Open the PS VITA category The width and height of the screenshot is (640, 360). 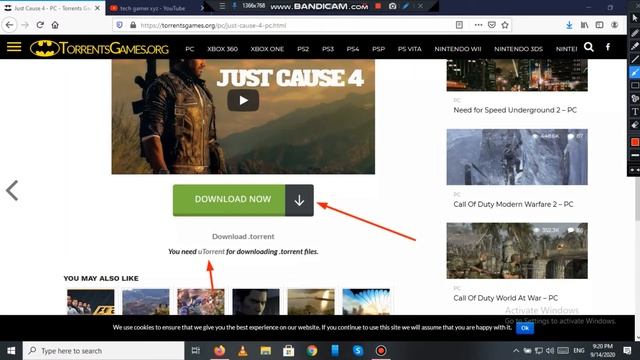click(x=409, y=49)
